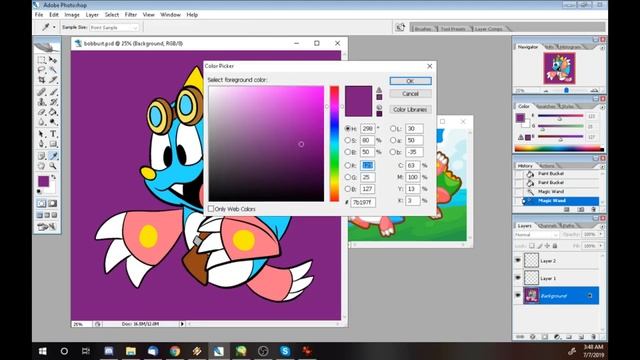Swap foreground and background colors

coord(53,177)
